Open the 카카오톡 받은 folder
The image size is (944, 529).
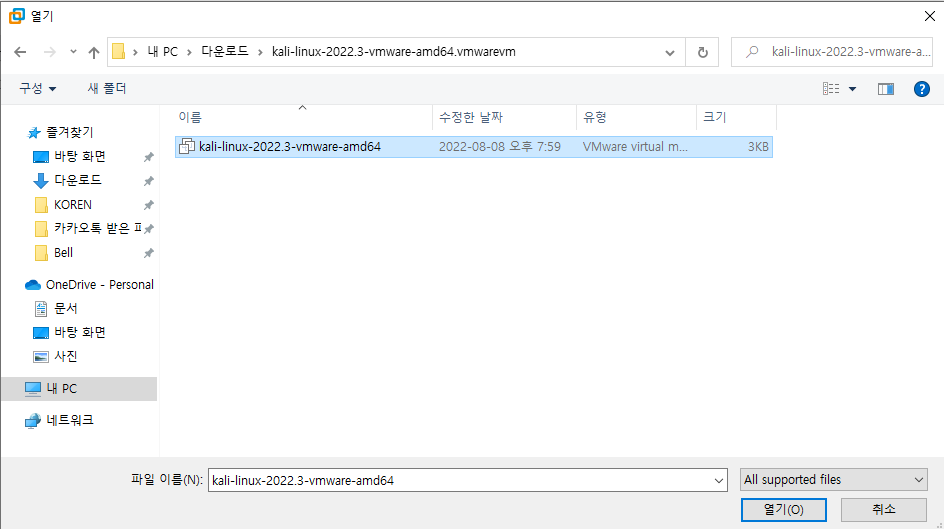pyautogui.click(x=98, y=228)
